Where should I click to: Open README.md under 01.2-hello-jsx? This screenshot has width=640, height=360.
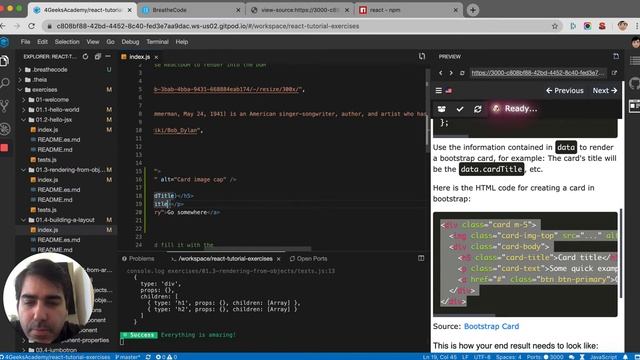point(55,150)
